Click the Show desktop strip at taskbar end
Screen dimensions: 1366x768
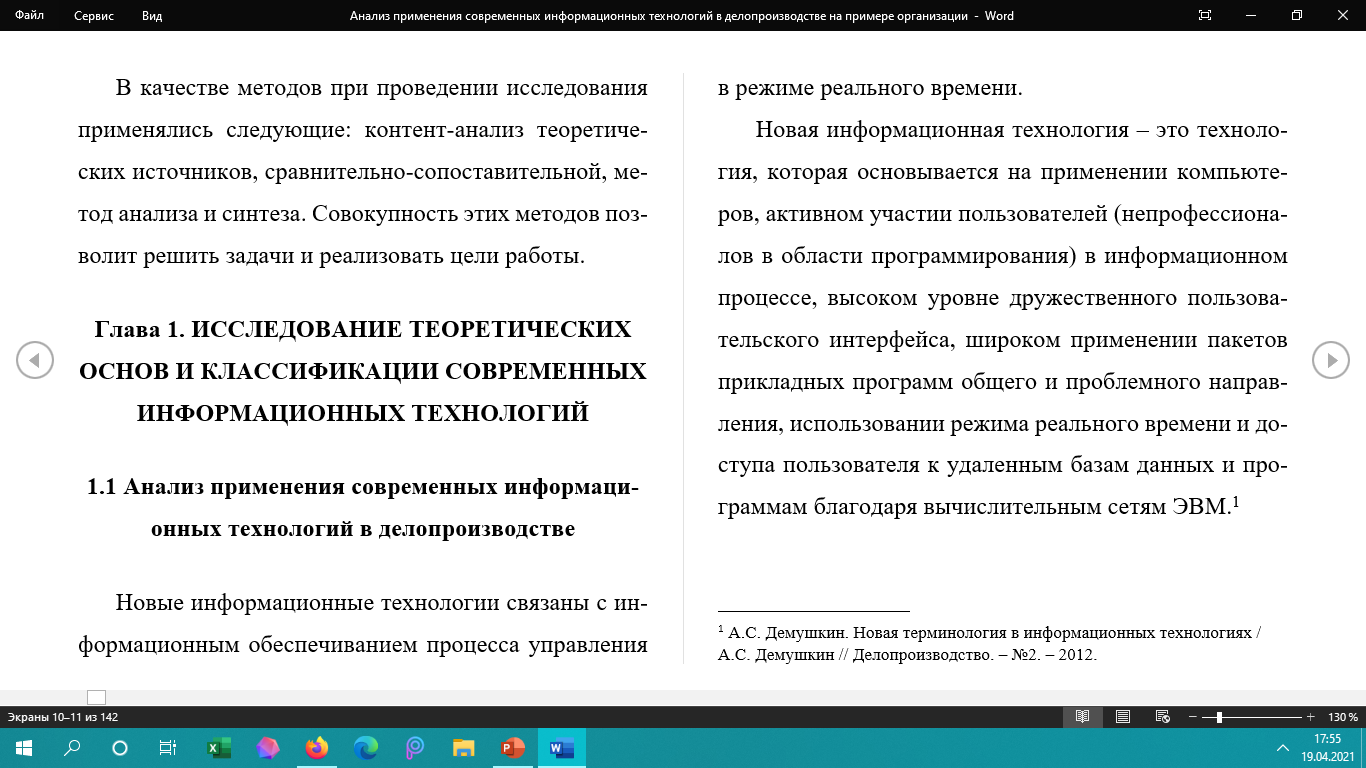click(x=1363, y=748)
